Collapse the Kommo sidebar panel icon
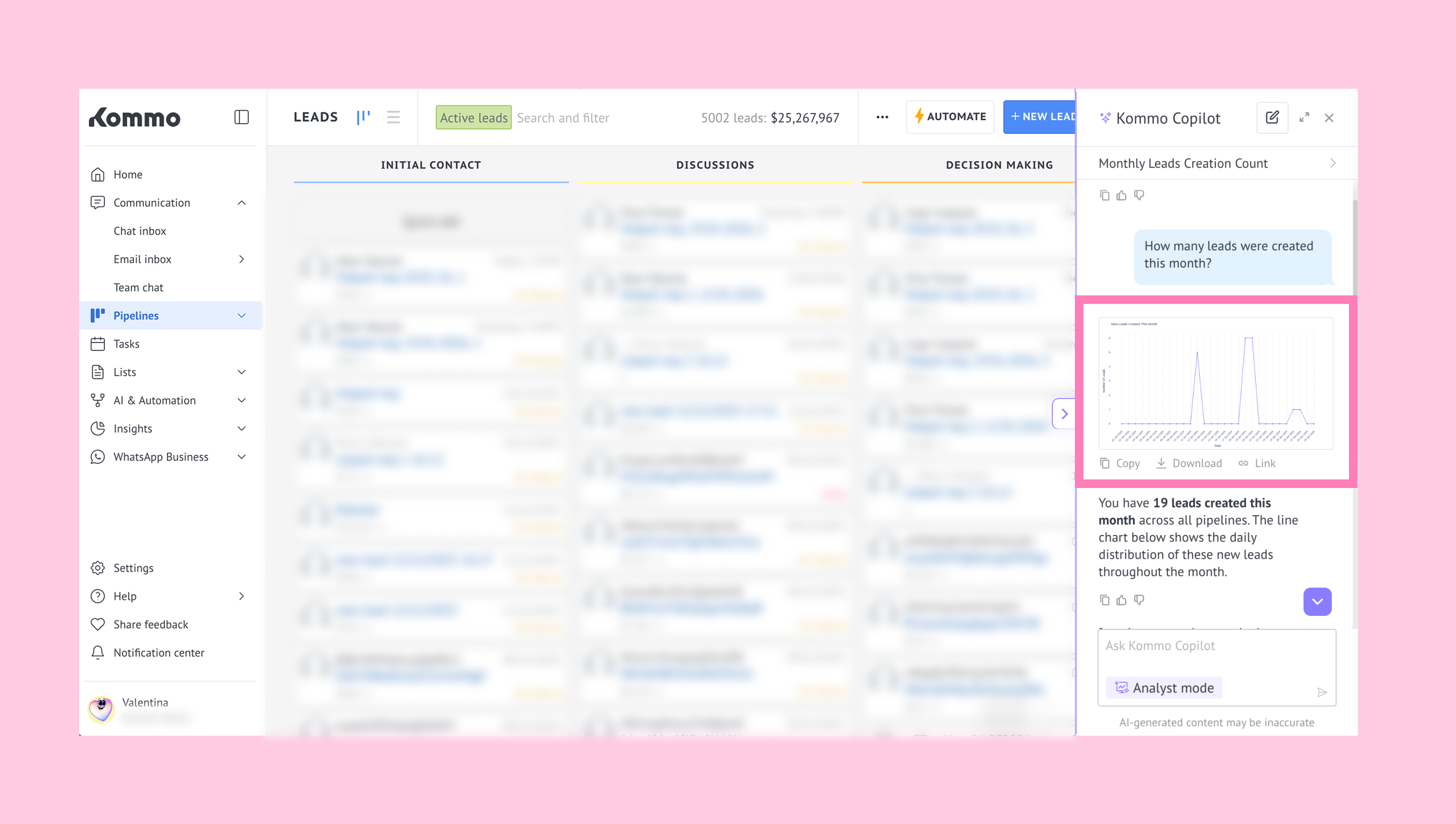 (241, 117)
